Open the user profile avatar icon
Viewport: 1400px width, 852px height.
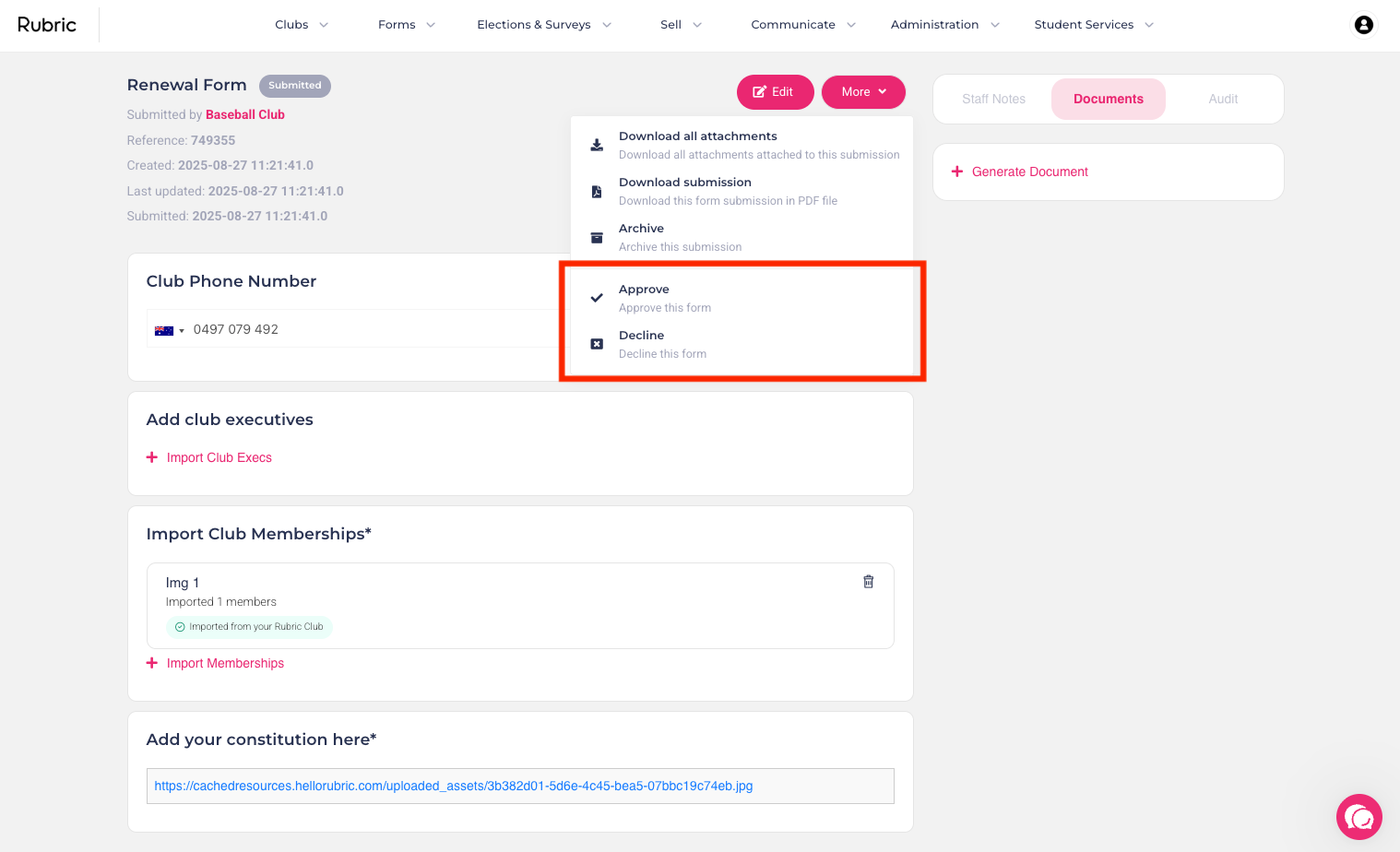[1364, 25]
